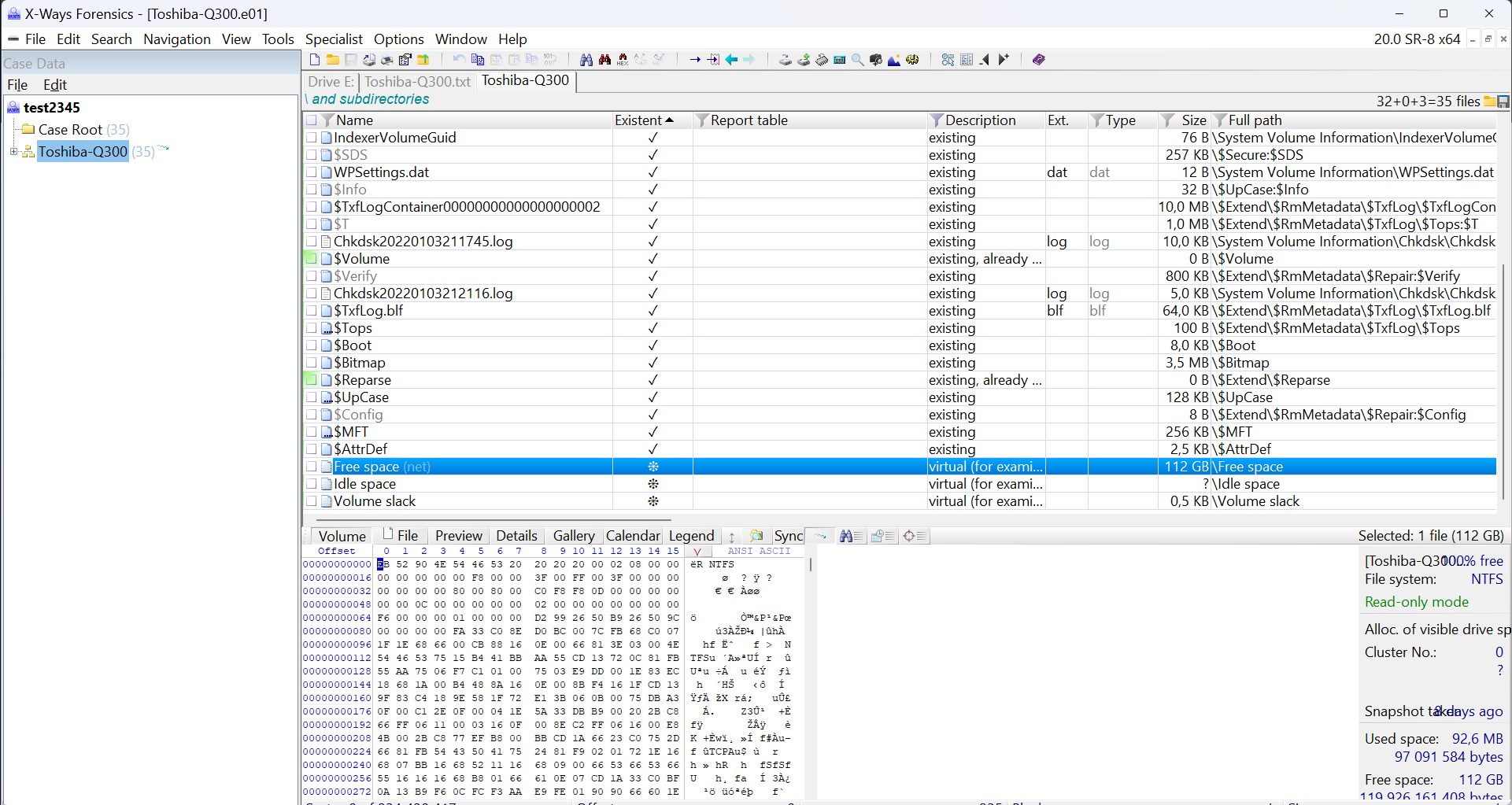This screenshot has height=805, width=1512.
Task: Click the disk drive toolbar icon
Action: (786, 60)
